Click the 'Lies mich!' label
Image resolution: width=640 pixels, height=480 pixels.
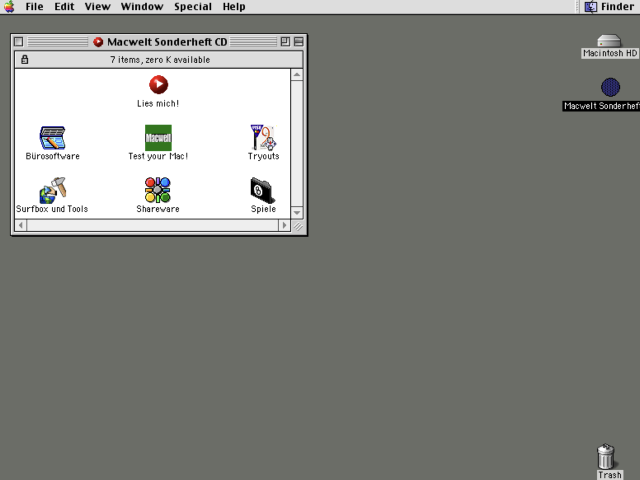(158, 103)
